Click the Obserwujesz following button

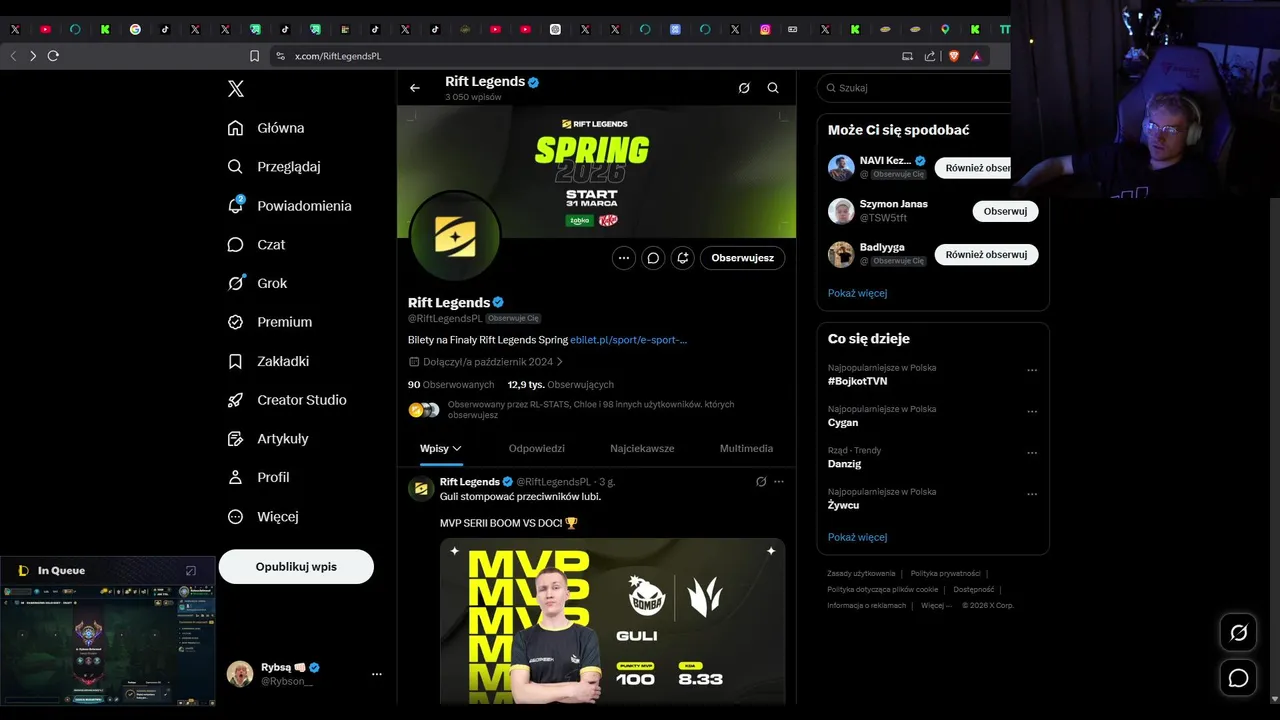click(x=743, y=258)
